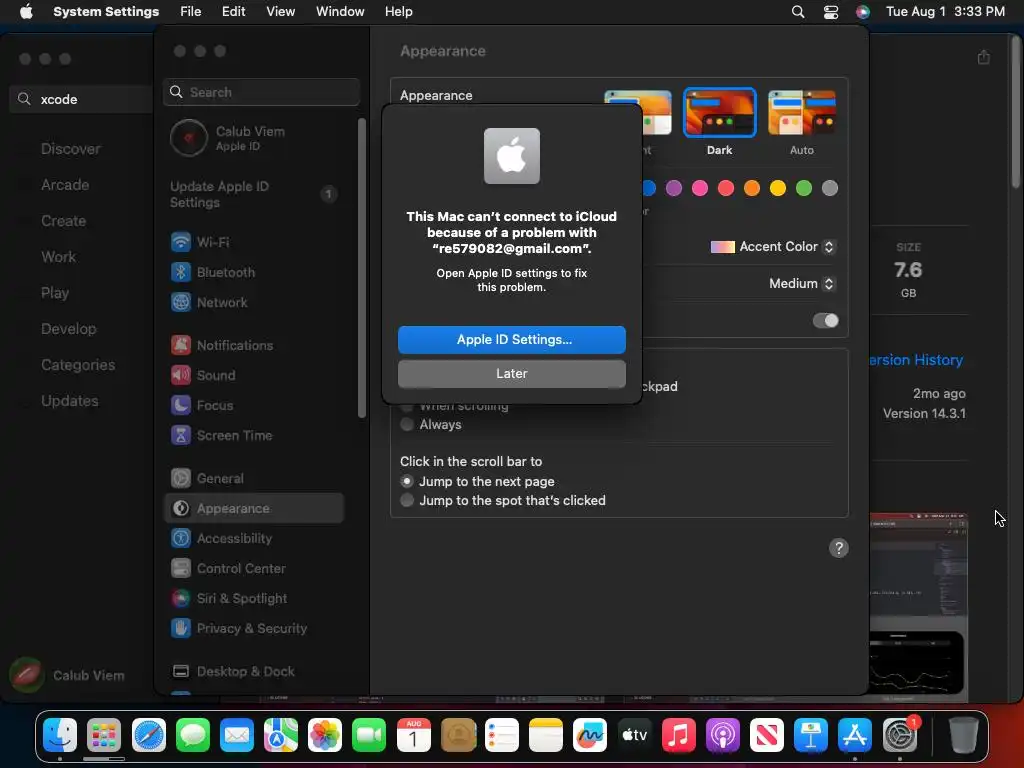
Task: Open Music app in the Dock
Action: (678, 736)
